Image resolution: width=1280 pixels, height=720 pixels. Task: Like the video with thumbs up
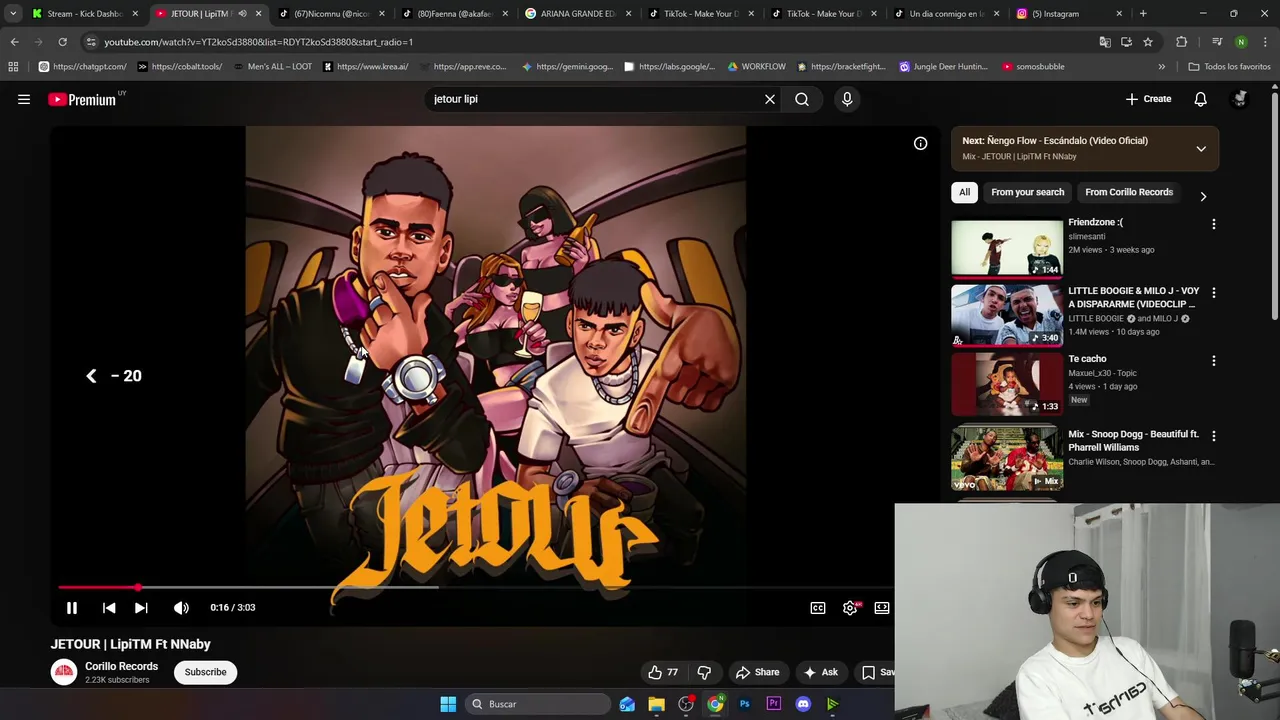coord(662,672)
